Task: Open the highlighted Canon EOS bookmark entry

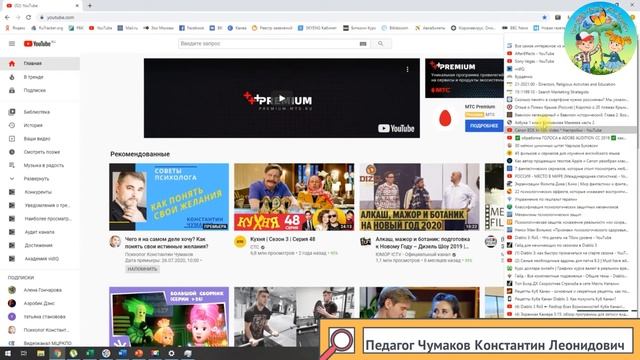Action: [x=571, y=130]
